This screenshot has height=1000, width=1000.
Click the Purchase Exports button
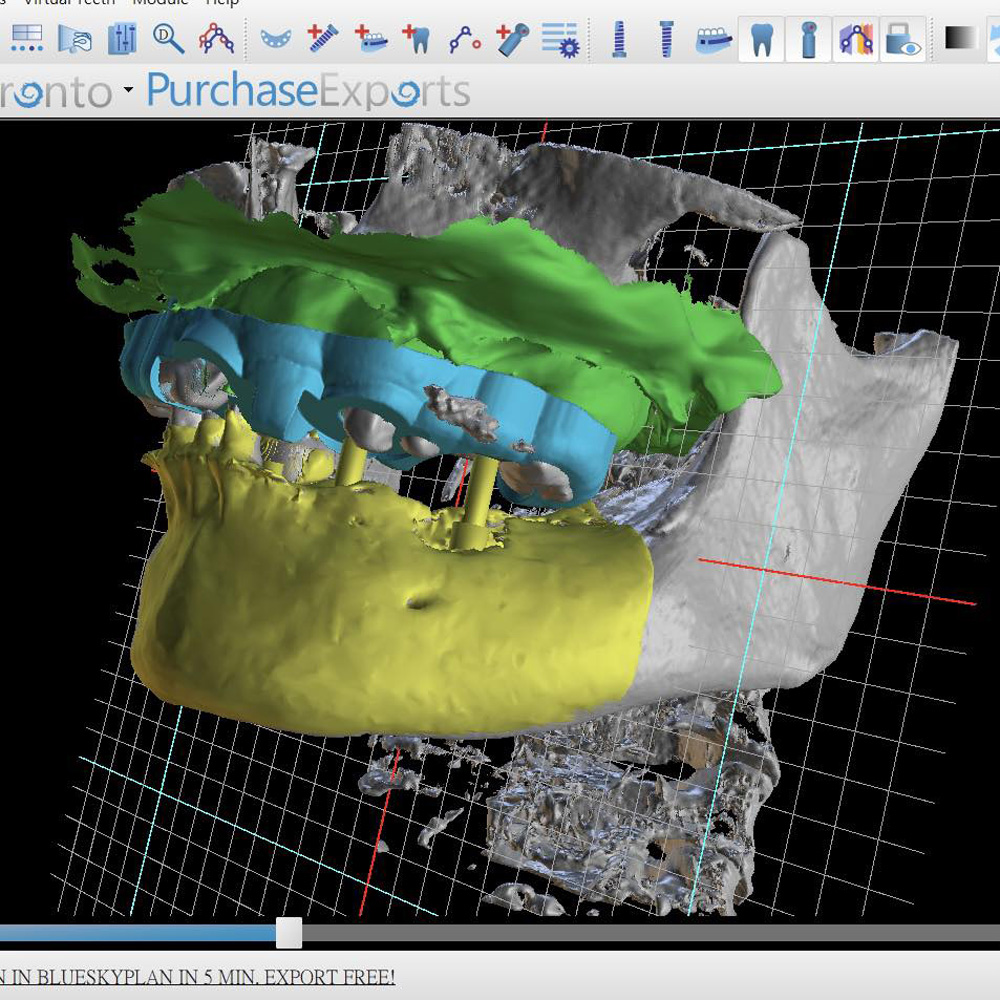coord(308,91)
